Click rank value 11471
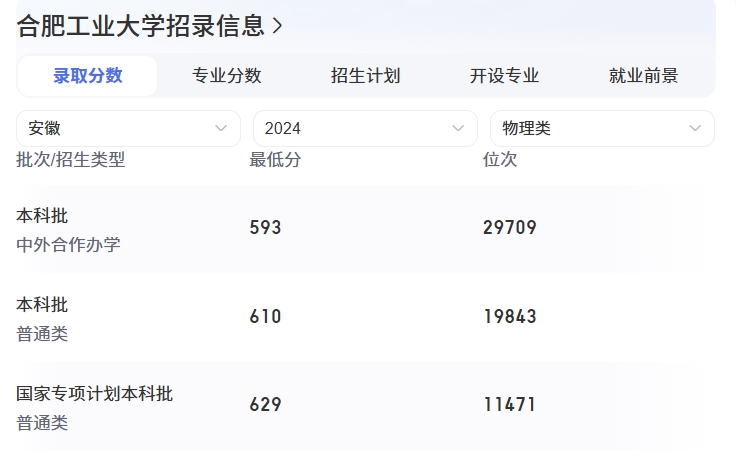Viewport: 736px width, 458px height. pos(510,405)
